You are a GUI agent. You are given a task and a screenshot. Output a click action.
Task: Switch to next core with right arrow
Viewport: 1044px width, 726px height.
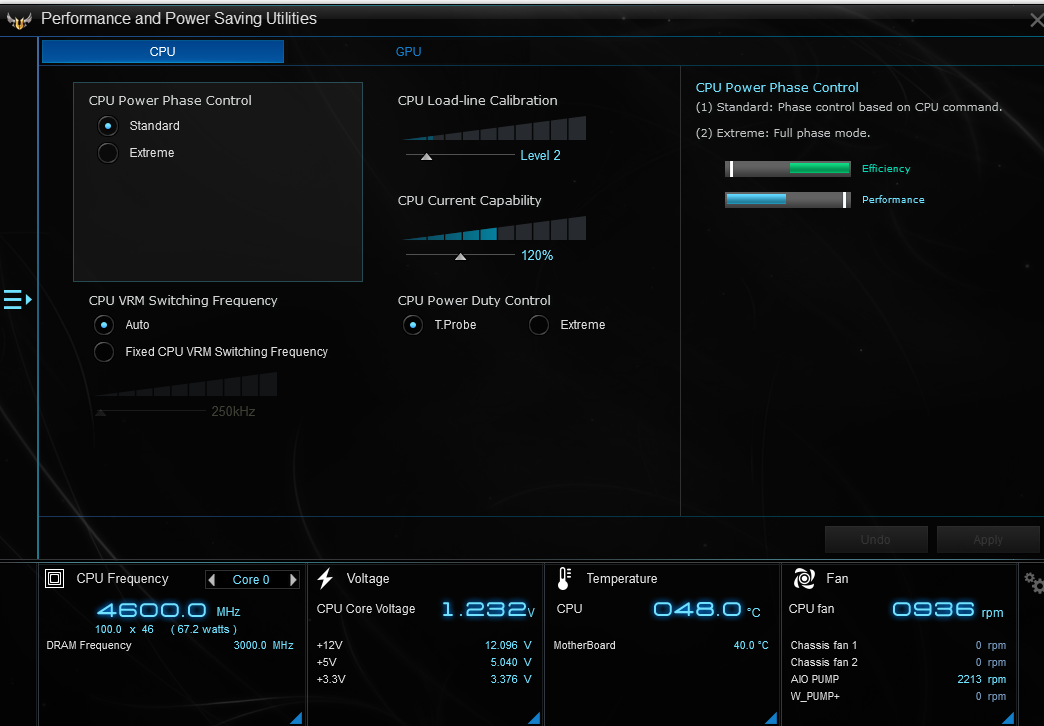tap(293, 579)
